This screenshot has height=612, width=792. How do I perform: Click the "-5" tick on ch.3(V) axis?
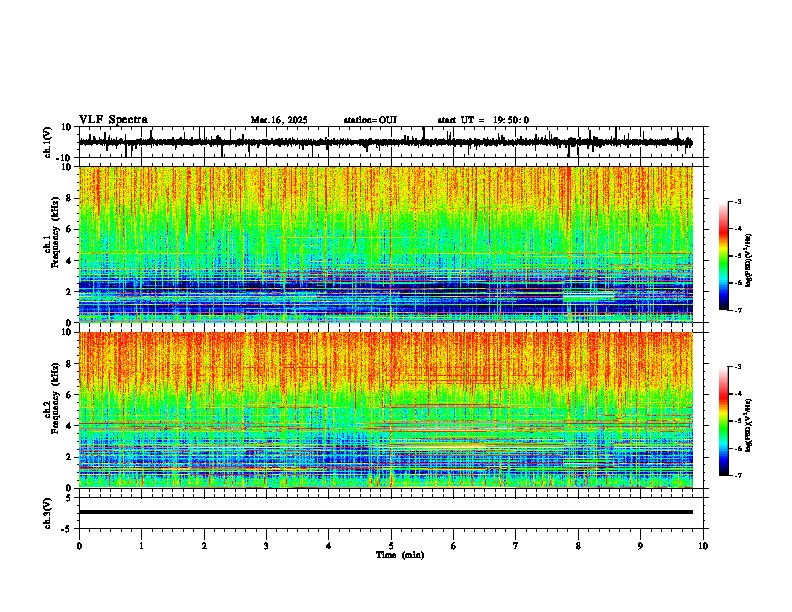68,529
